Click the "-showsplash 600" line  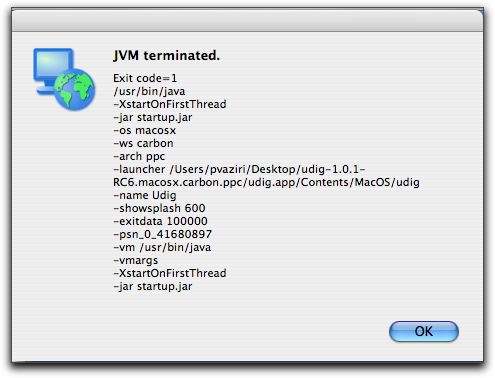[159, 208]
